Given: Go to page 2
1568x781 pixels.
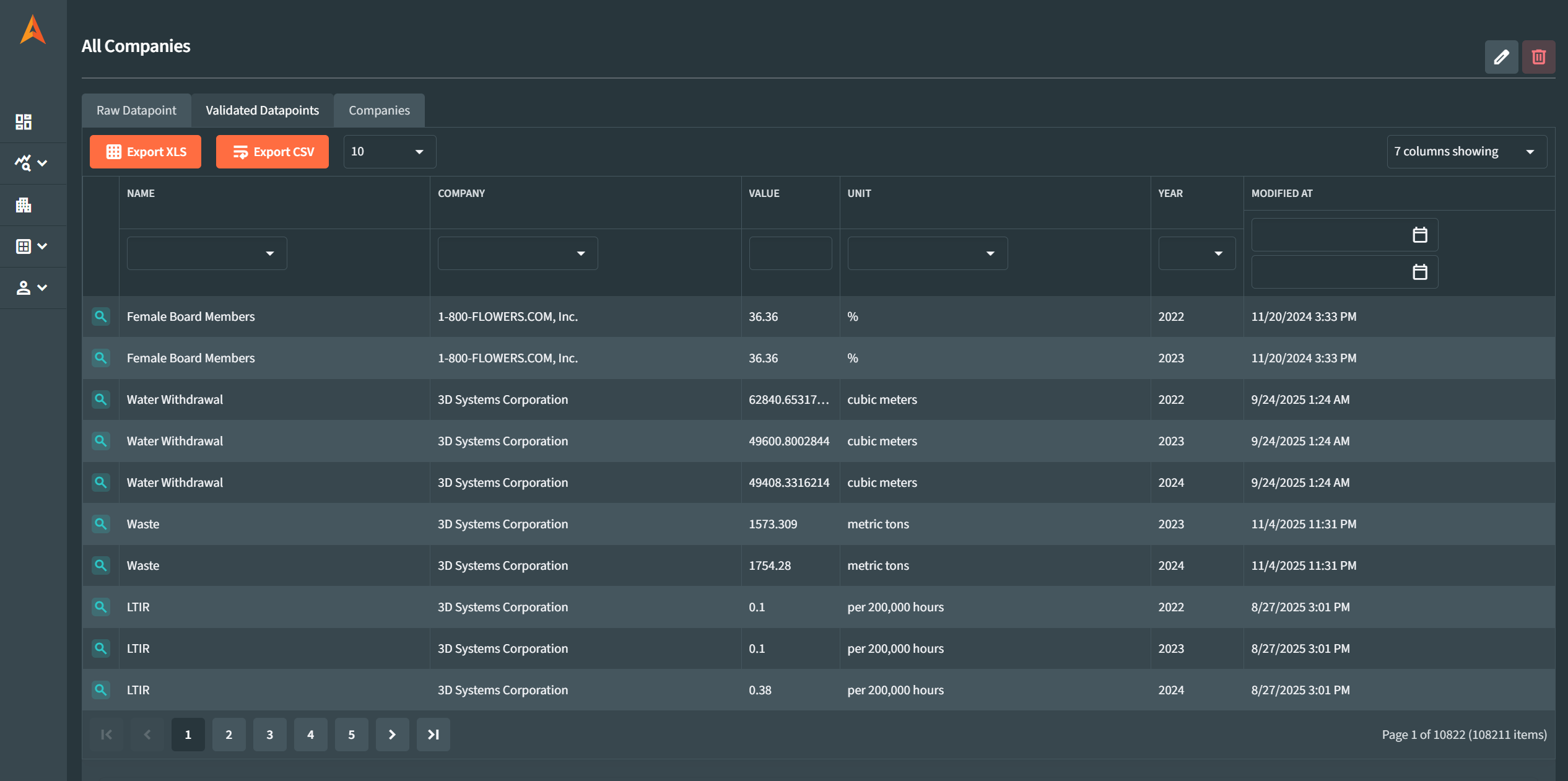Looking at the screenshot, I should pyautogui.click(x=229, y=735).
